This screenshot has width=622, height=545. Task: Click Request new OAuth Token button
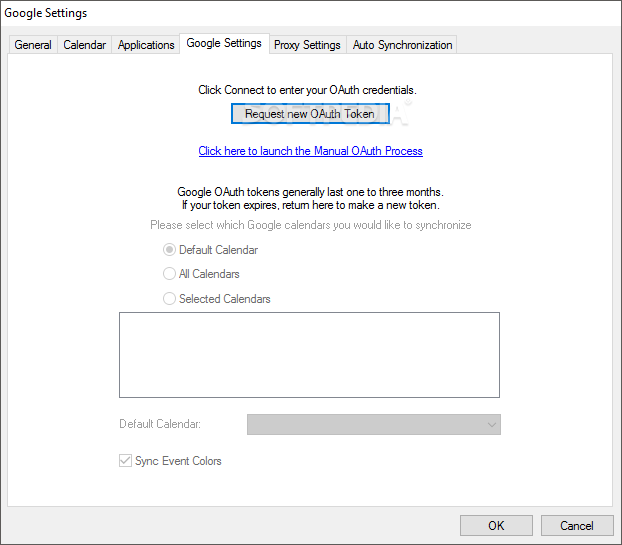pyautogui.click(x=310, y=114)
